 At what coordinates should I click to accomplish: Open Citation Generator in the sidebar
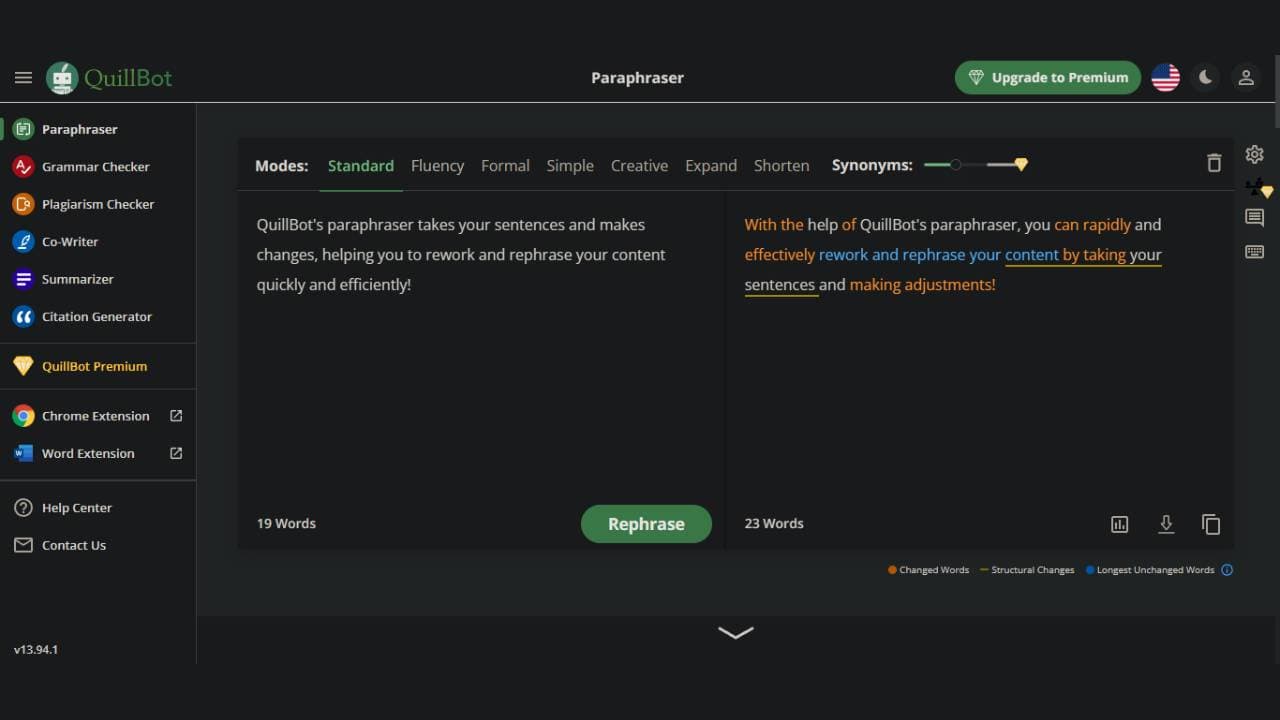pyautogui.click(x=98, y=317)
